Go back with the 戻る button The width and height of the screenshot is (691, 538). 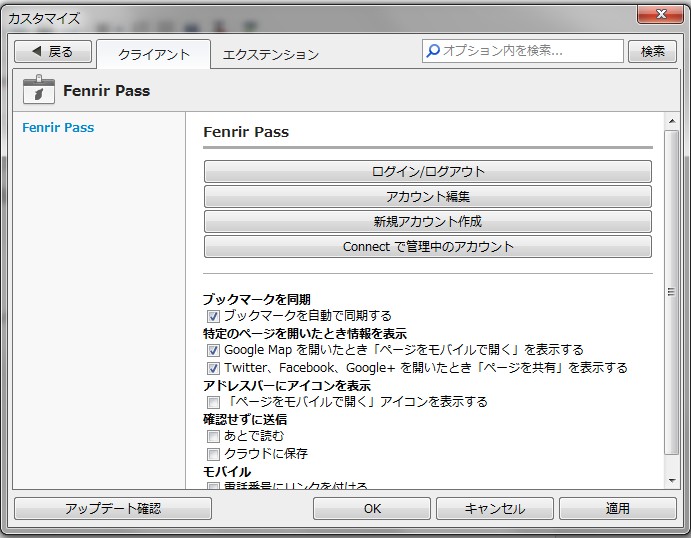tap(53, 52)
